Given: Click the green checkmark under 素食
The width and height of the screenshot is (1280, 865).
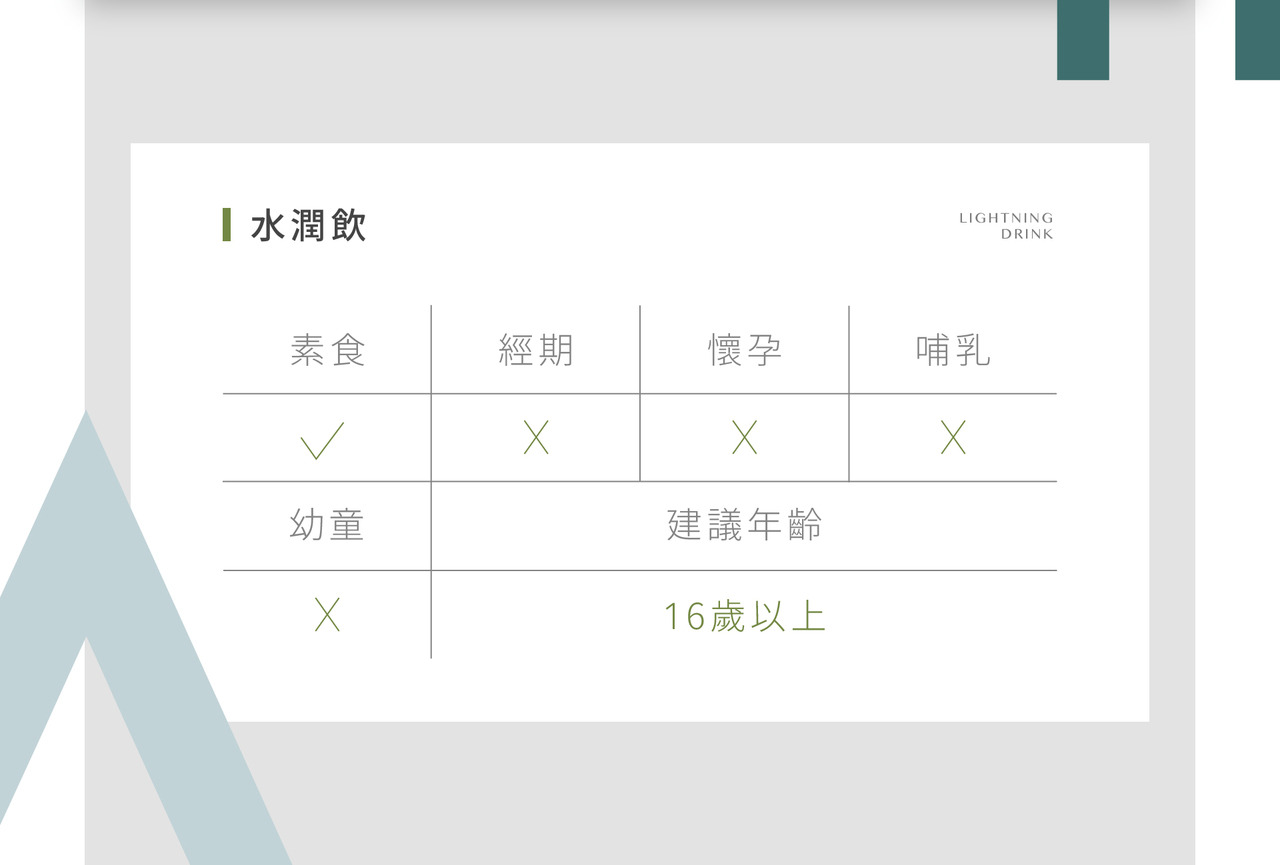Looking at the screenshot, I should pos(322,440).
